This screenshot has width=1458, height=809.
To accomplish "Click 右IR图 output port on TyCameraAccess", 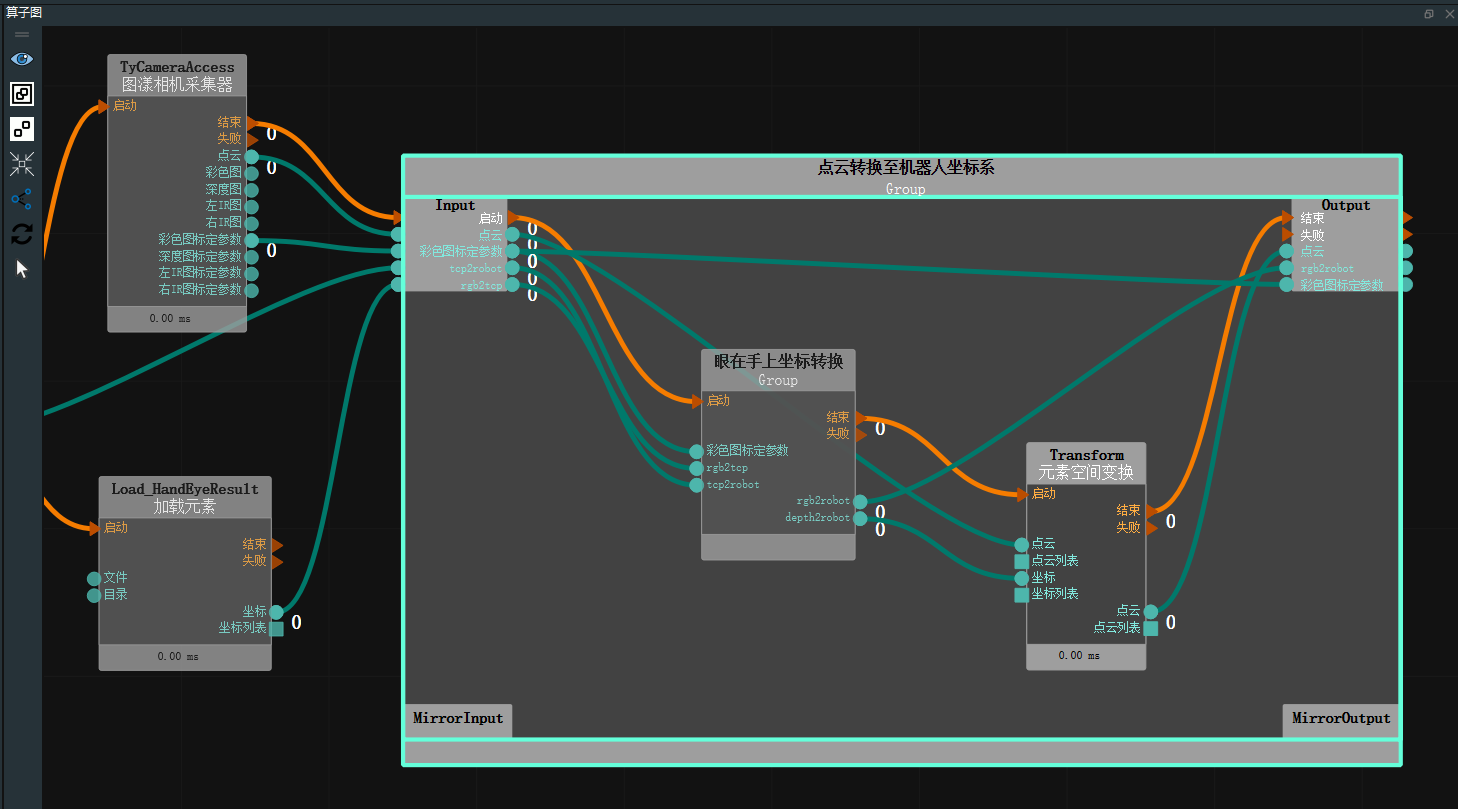I will [x=252, y=223].
